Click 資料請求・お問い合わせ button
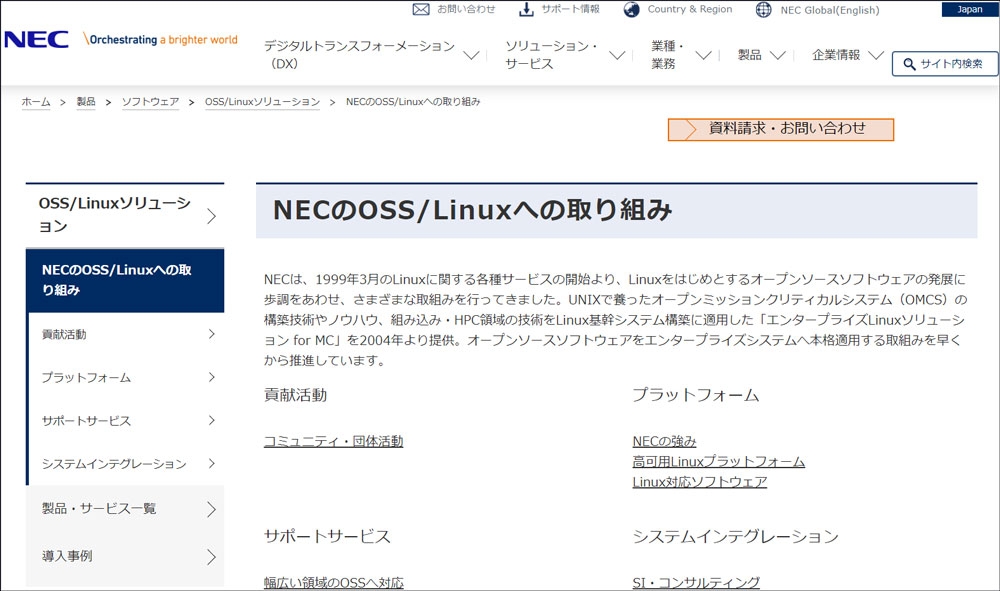 tap(781, 129)
